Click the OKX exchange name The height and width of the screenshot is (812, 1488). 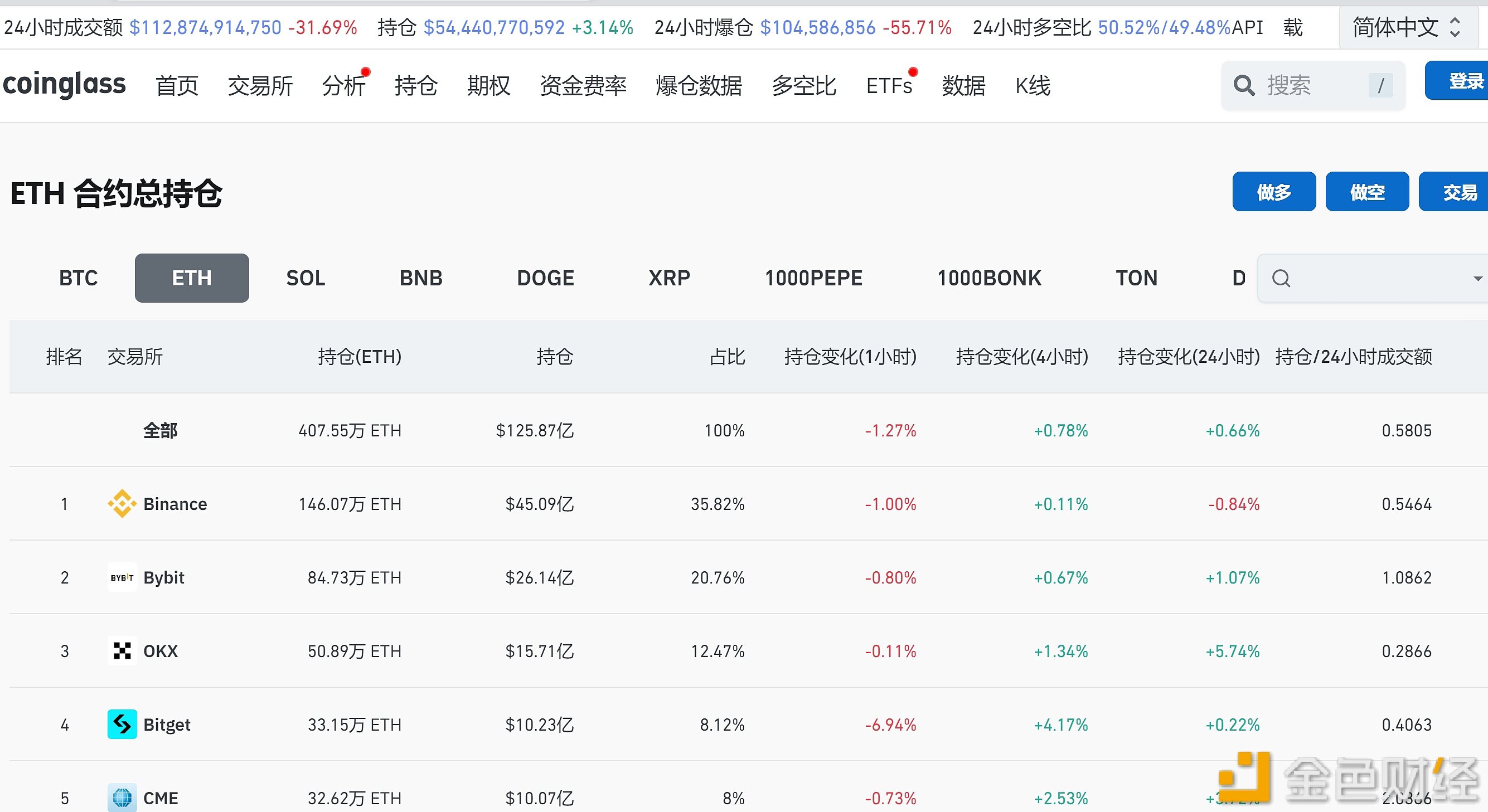[x=161, y=651]
